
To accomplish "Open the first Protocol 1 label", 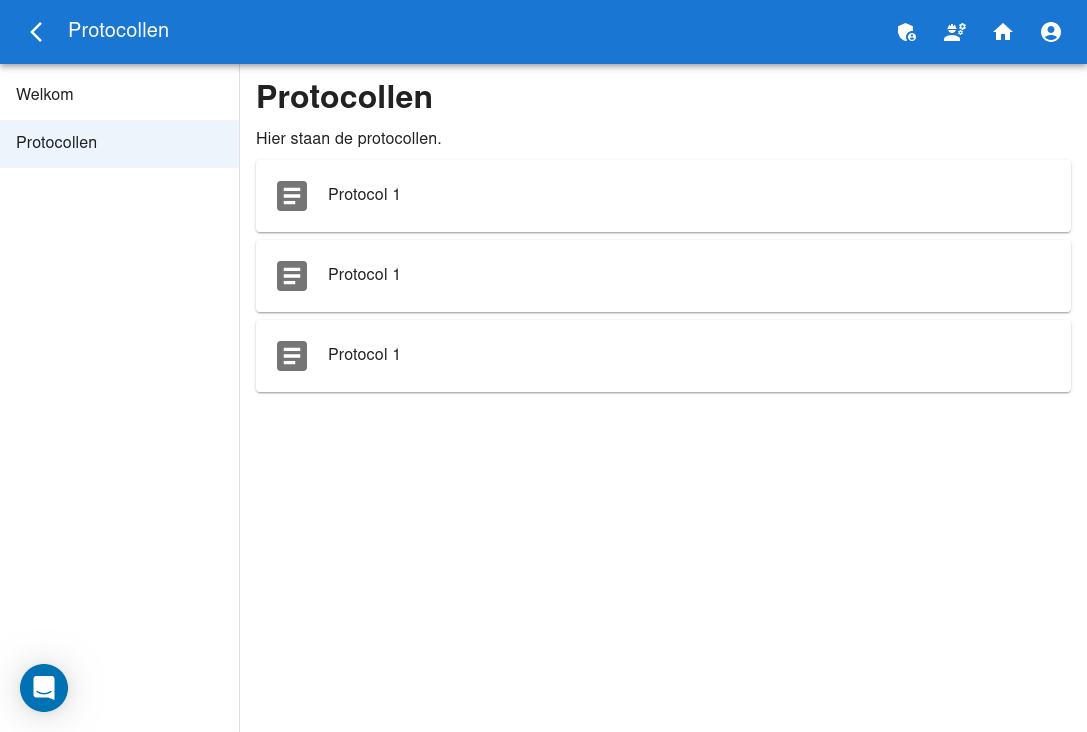I will (364, 195).
